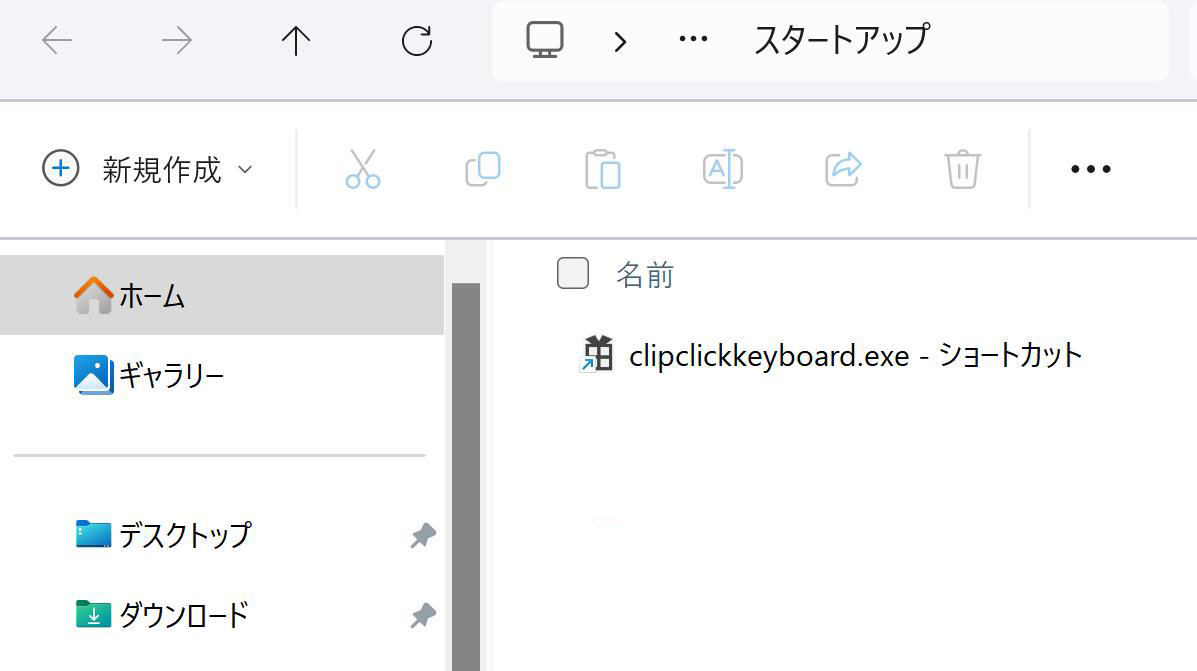Go up one folder level
Image resolution: width=1197 pixels, height=671 pixels.
point(296,40)
